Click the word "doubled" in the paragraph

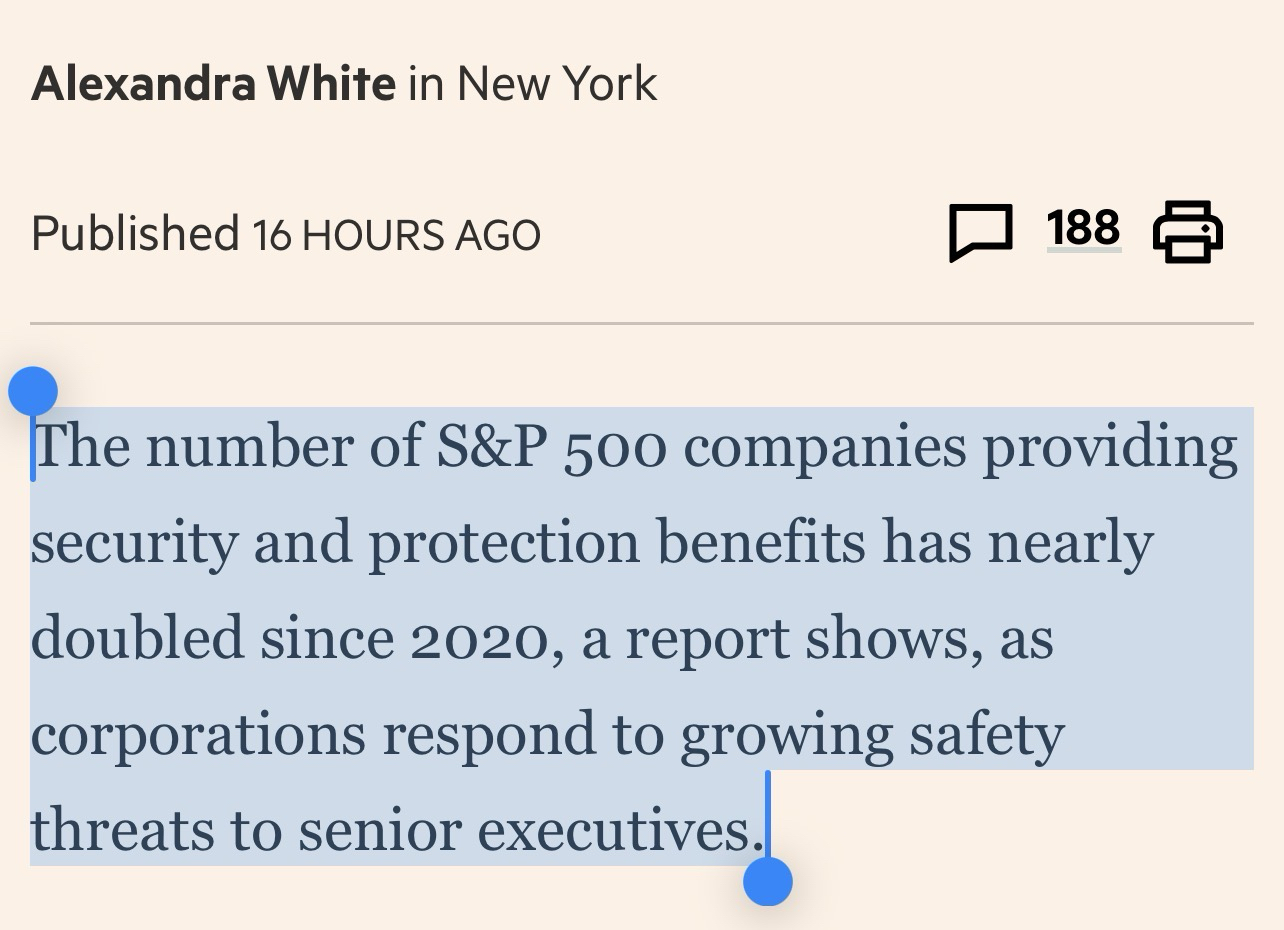click(137, 639)
